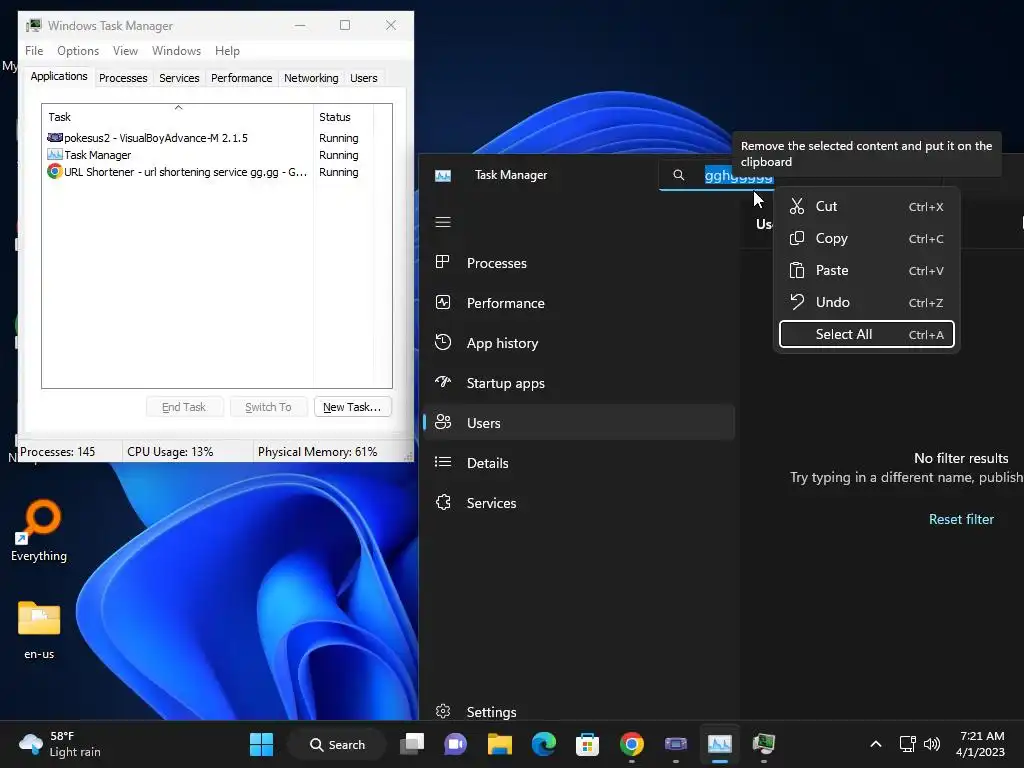The image size is (1024, 768).
Task: Switch to the Users tab in Windows Task Manager
Action: [x=364, y=78]
